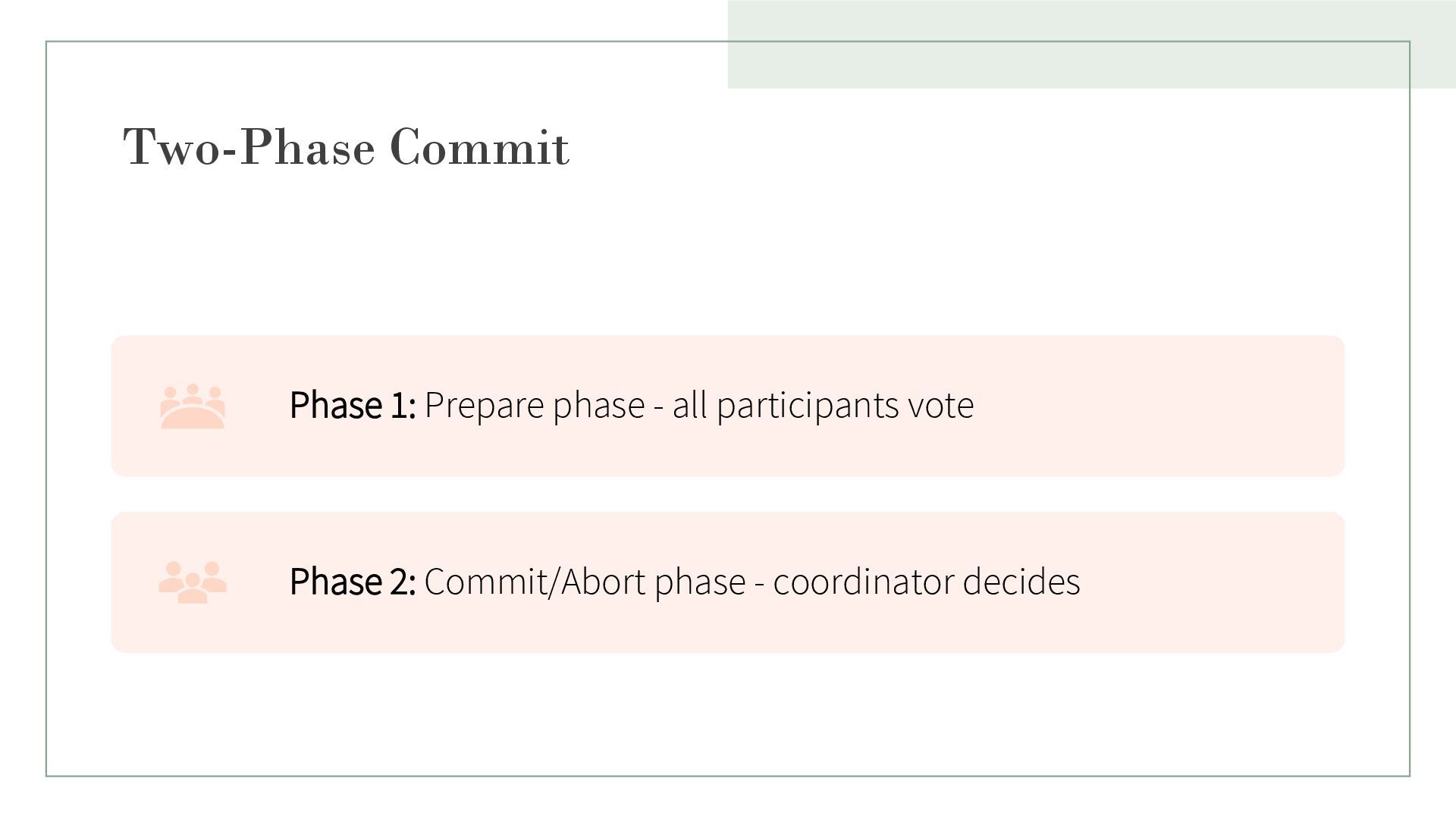Click the word "all" in Phase 1 text
The width and height of the screenshot is (1456, 819).
[690, 405]
